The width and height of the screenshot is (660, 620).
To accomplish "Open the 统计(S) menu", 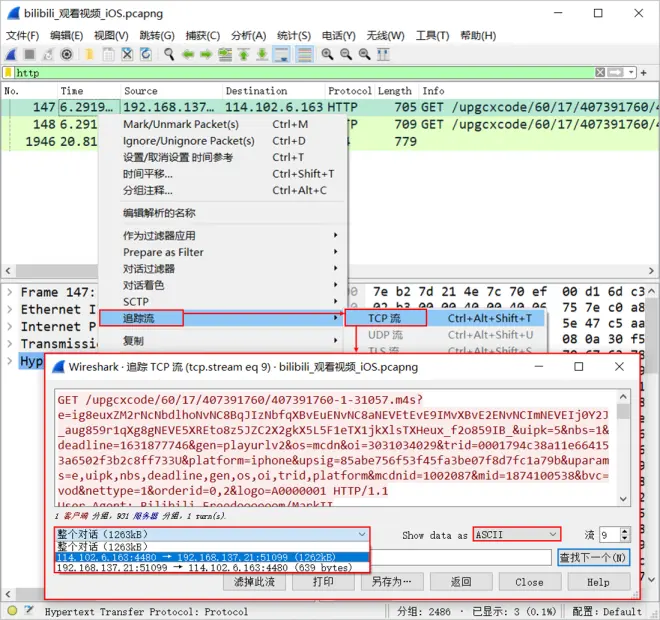I will 294,36.
